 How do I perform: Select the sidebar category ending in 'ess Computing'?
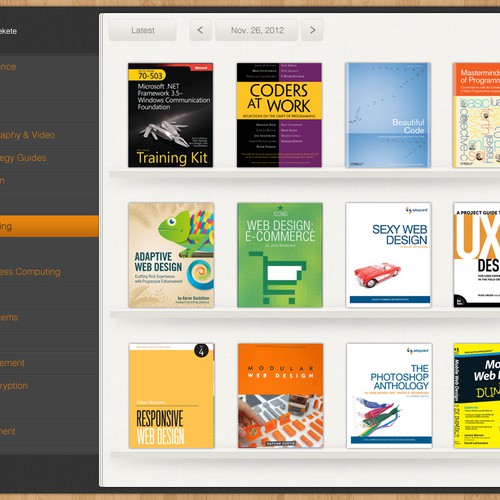[49, 272]
